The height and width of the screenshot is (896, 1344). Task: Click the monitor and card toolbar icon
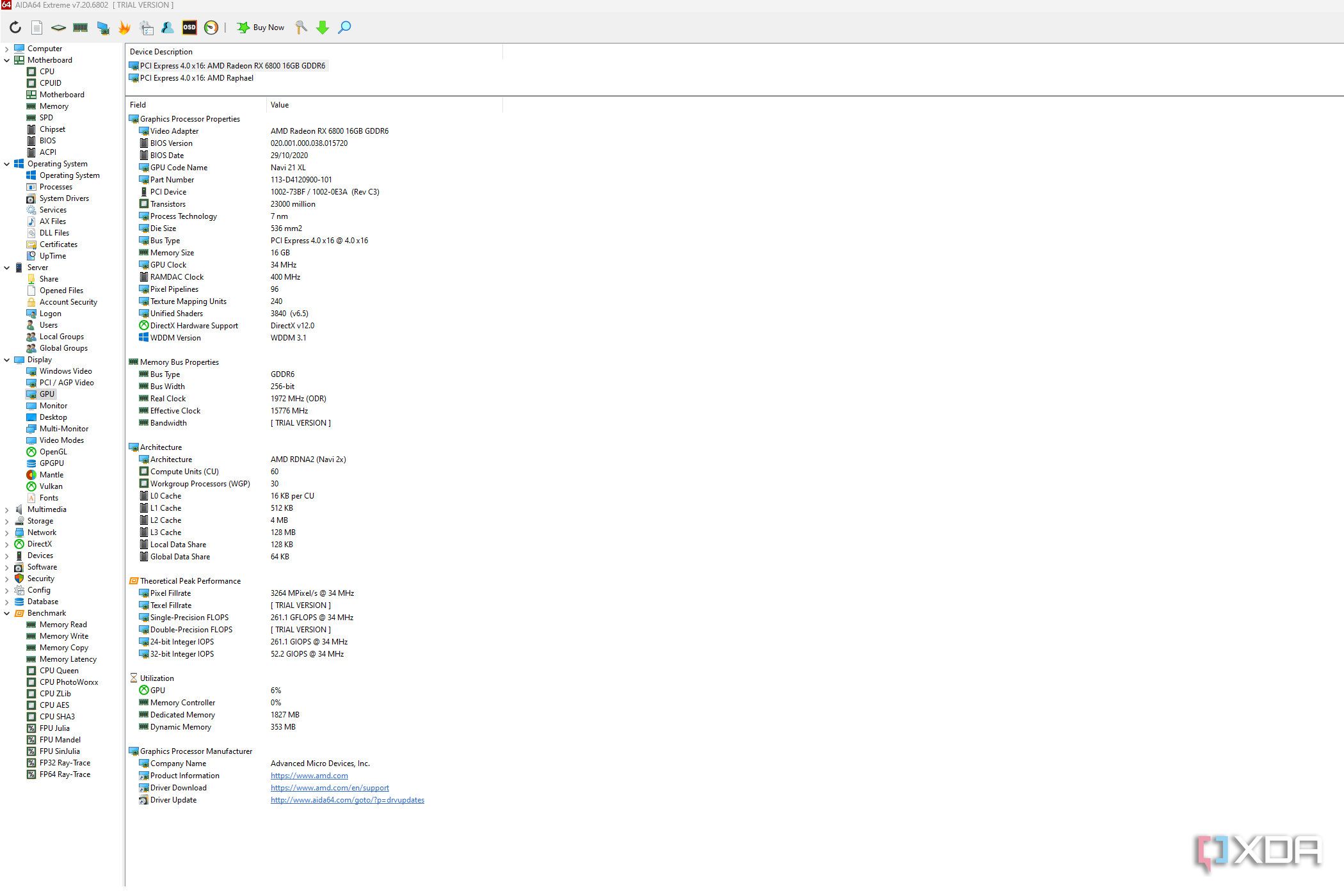coord(102,28)
